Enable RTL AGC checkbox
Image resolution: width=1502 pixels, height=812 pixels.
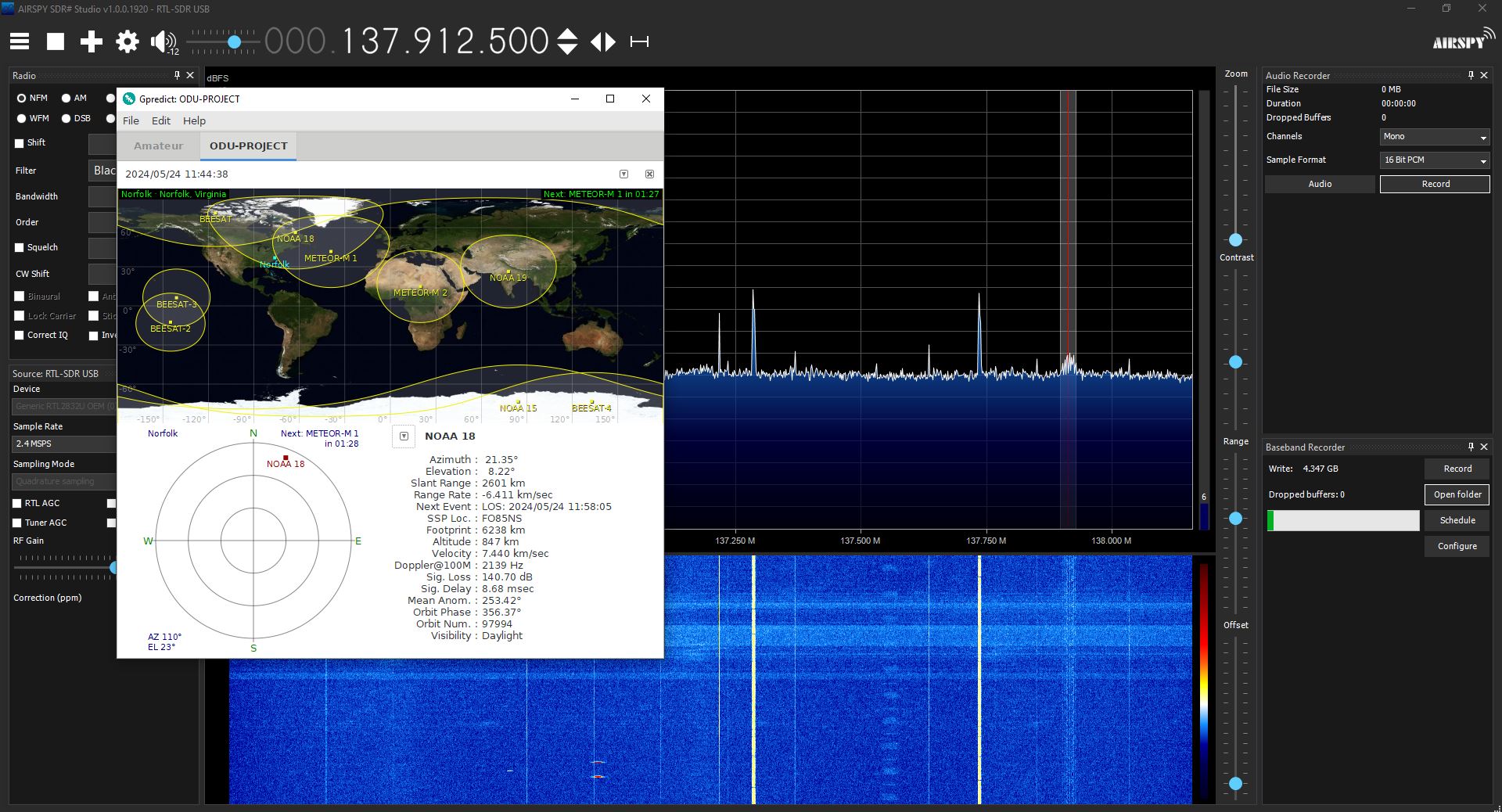(x=17, y=503)
